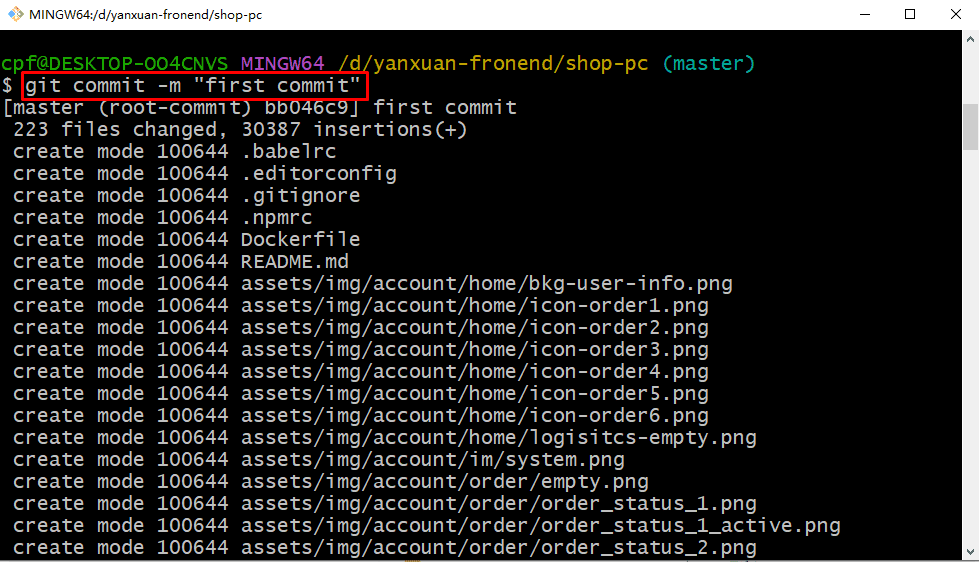Maximize the MINGW64 terminal window

click(910, 14)
